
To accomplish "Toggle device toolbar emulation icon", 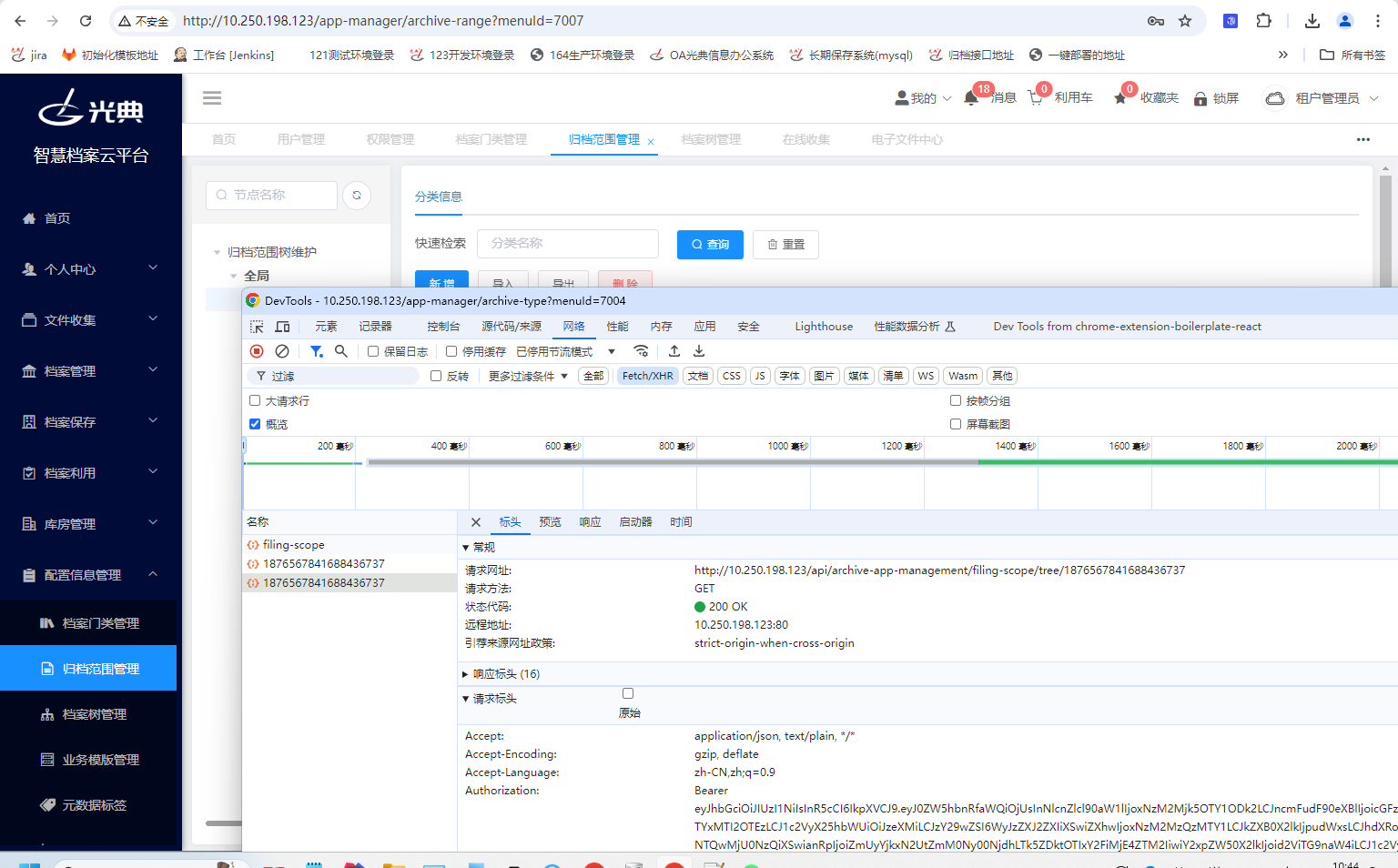I will click(283, 327).
